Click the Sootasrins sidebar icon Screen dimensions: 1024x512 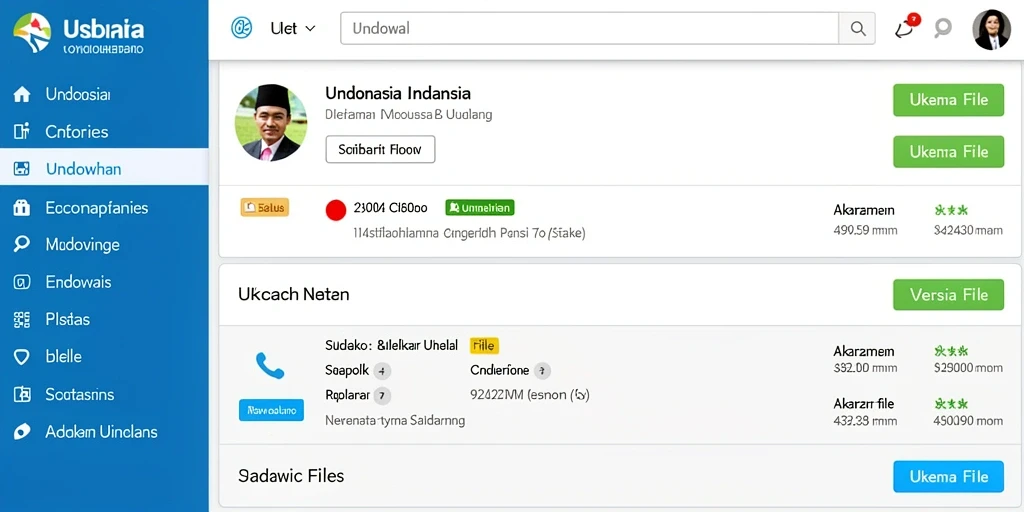coord(22,394)
